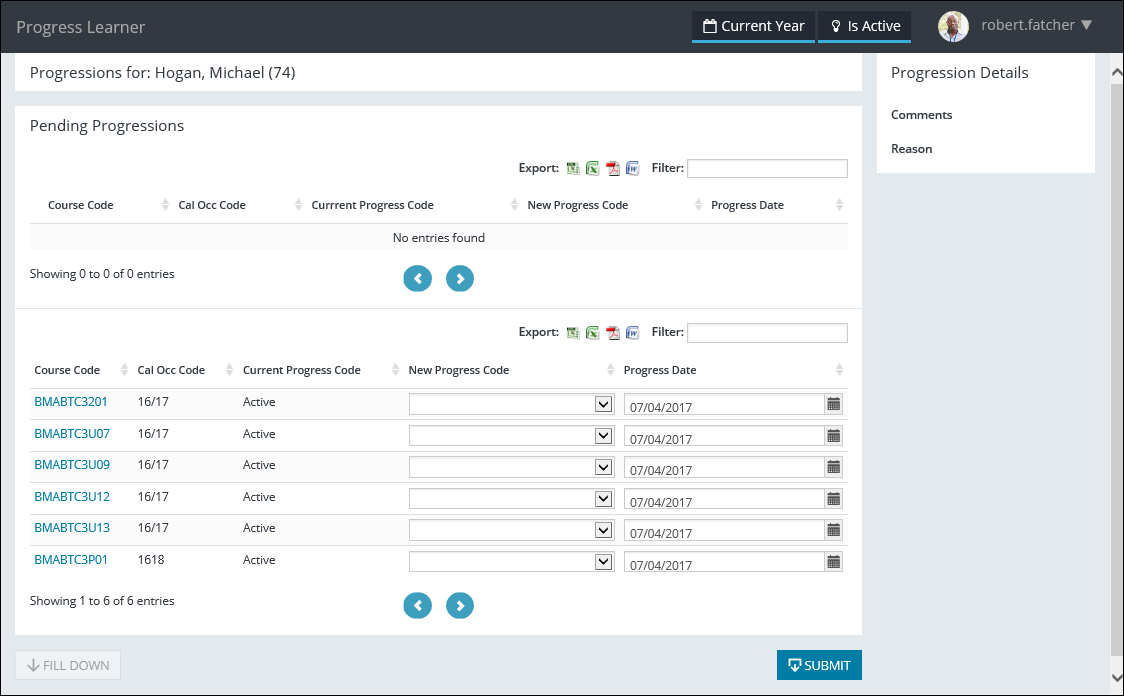Click inside the pending progressions Filter field
Viewport: 1124px width, 696px height.
pyautogui.click(x=766, y=168)
